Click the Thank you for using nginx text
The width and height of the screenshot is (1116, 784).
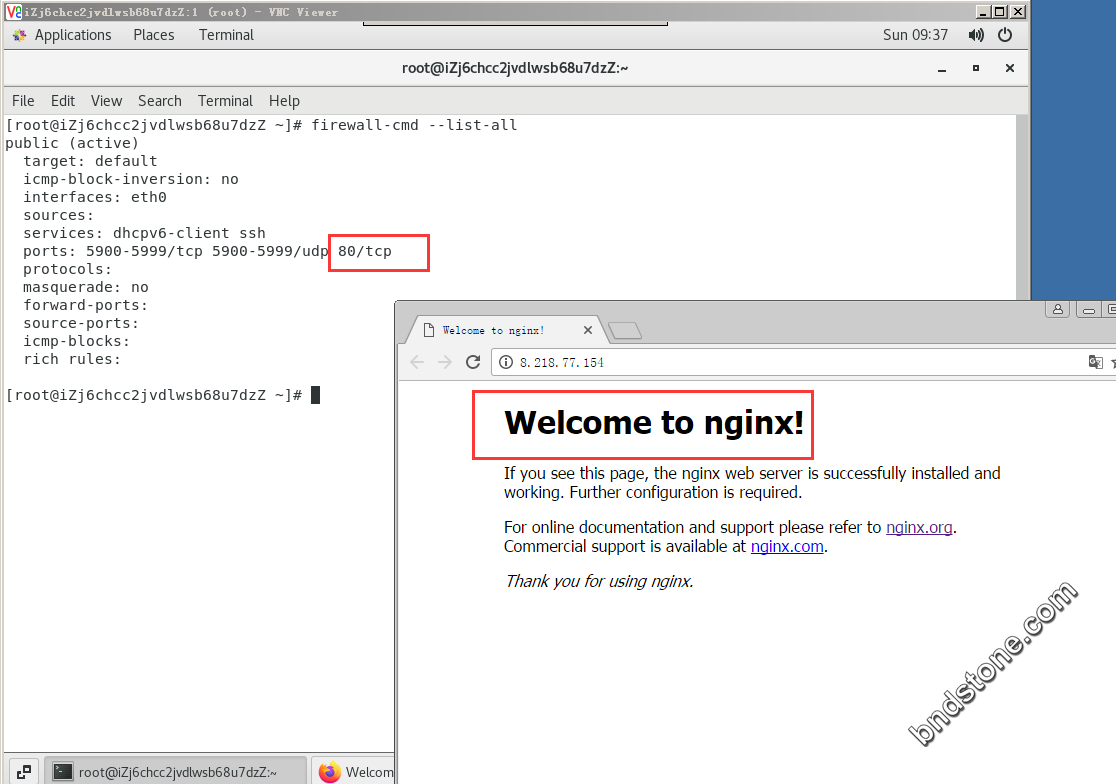(x=599, y=581)
